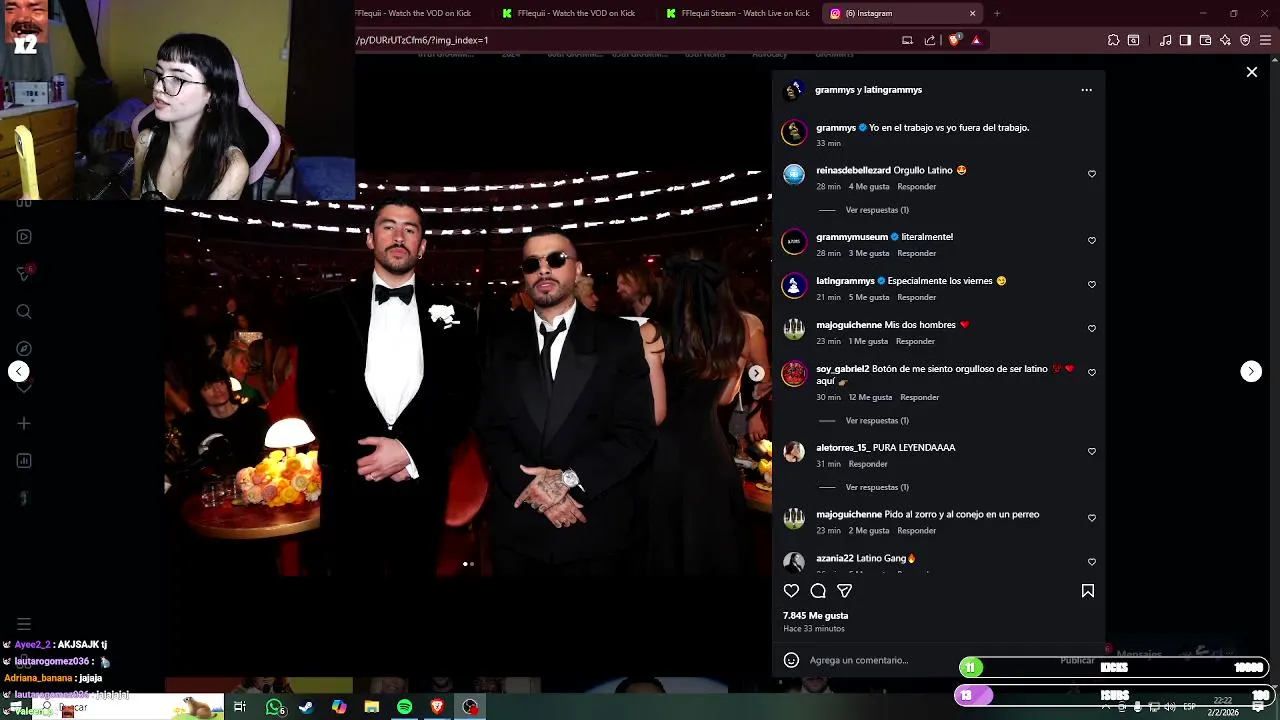The height and width of the screenshot is (720, 1280).
Task: Like the grammymuseum comment
Action: pos(1092,241)
